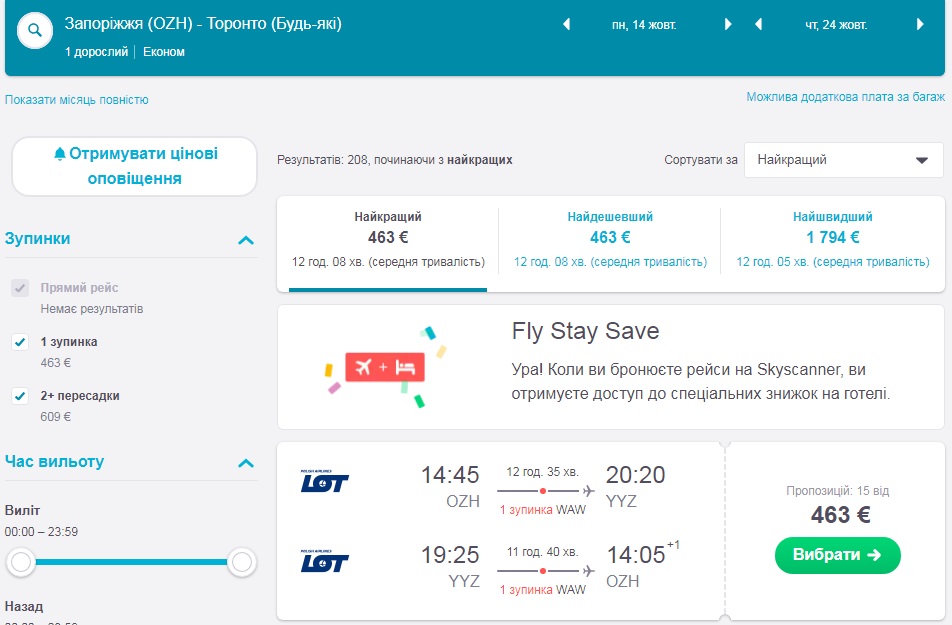Open the 'Сортувати за' dropdown
The width and height of the screenshot is (952, 625).
pos(843,160)
